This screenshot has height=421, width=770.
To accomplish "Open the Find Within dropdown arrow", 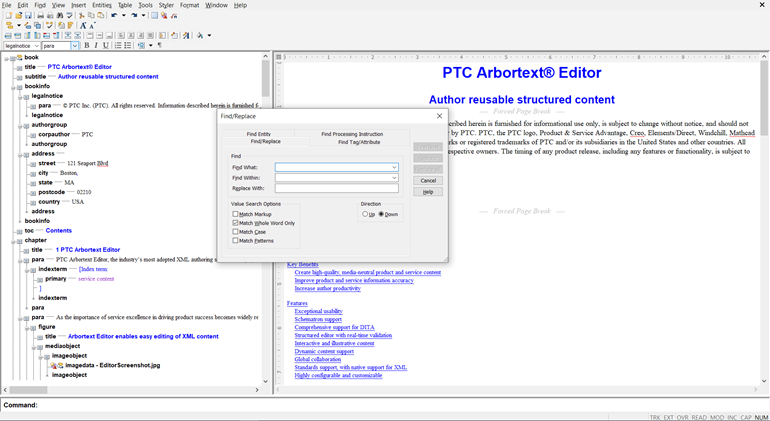I will click(x=394, y=178).
